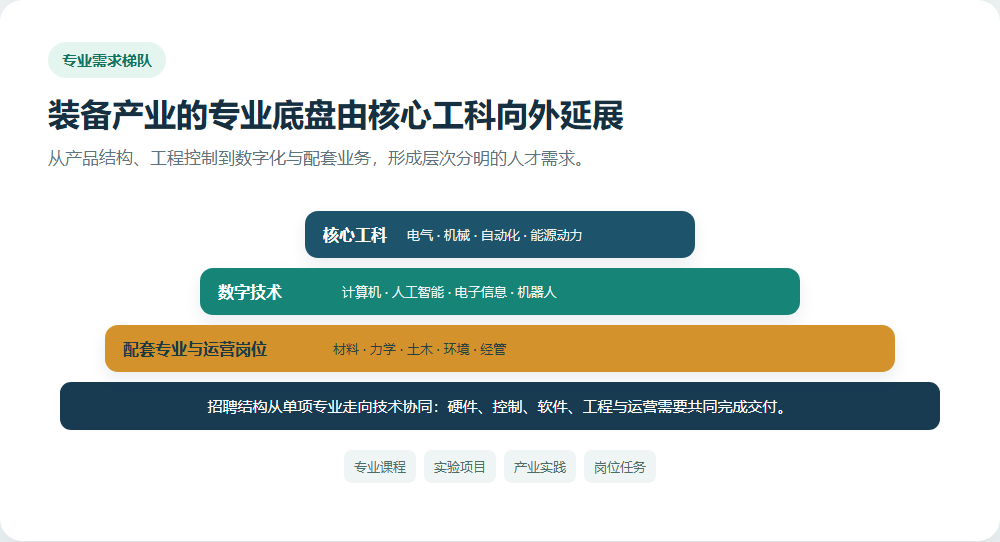Click the 专业需求梯队 badge
This screenshot has height=542, width=1000.
tap(107, 61)
